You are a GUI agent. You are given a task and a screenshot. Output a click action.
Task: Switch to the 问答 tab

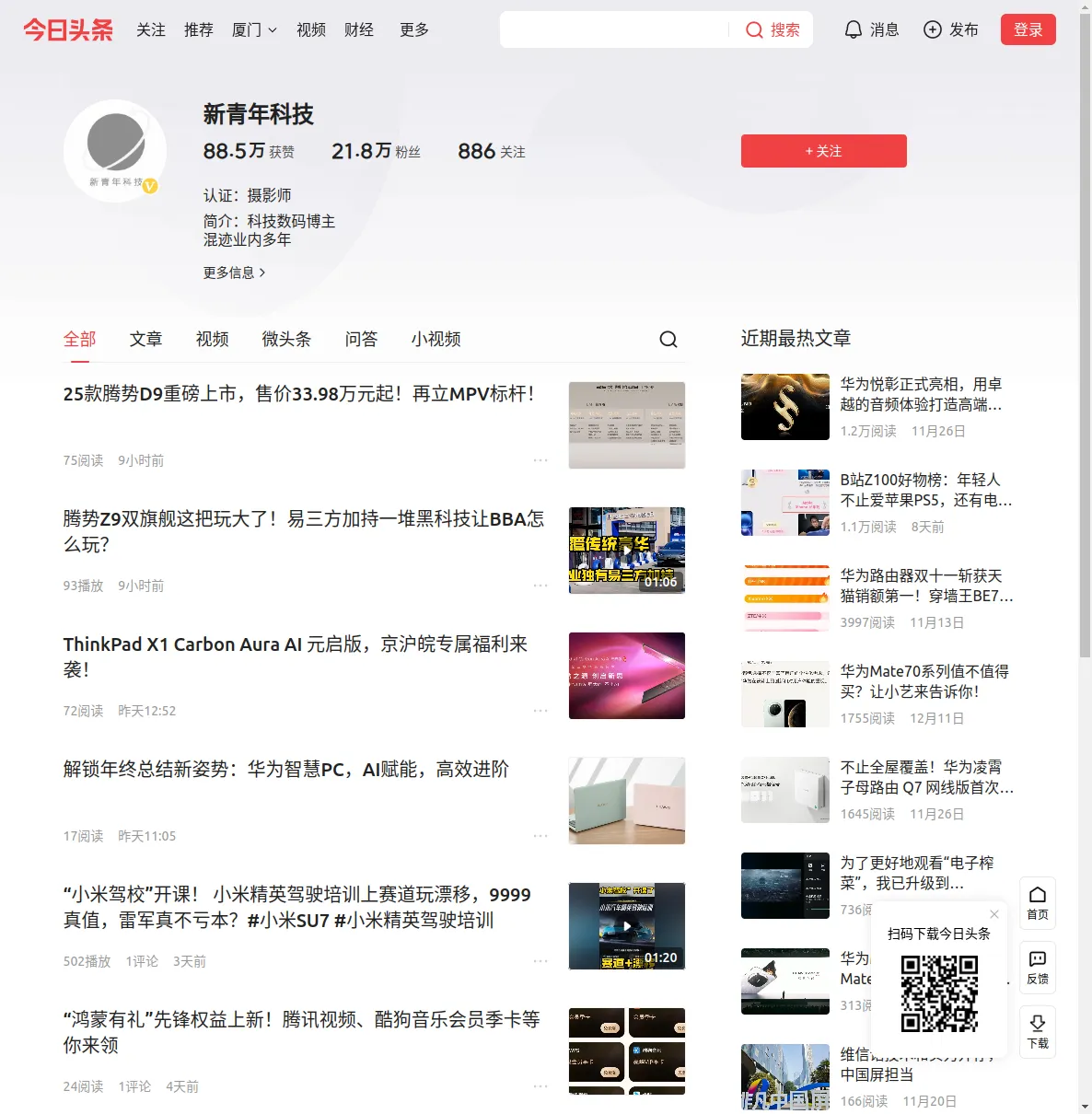point(362,340)
